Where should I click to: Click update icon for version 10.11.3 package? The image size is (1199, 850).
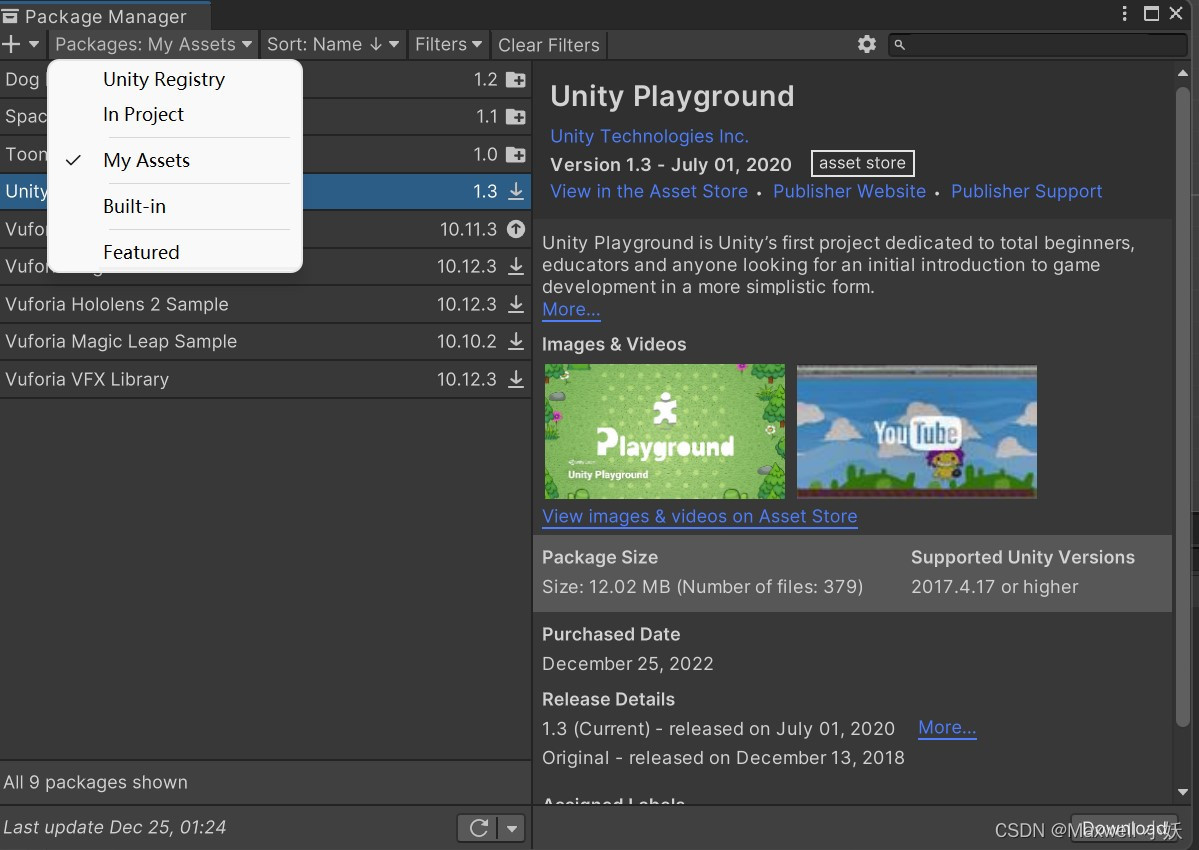tap(516, 229)
